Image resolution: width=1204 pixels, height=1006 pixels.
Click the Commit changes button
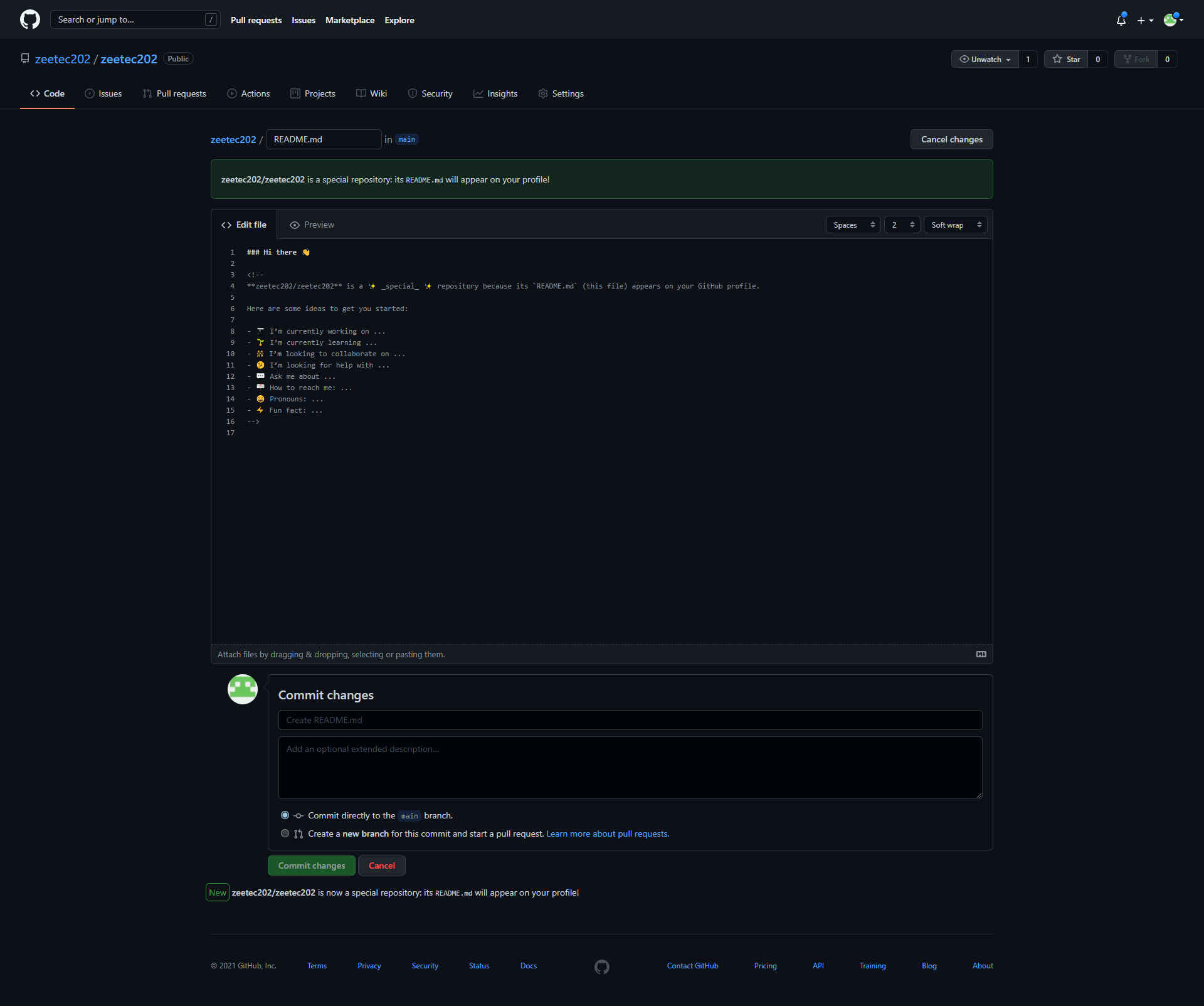tap(311, 866)
